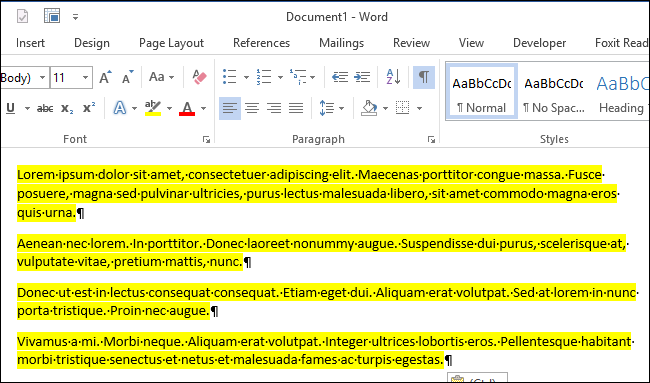Open the borders dropdown arrow
650x383 pixels.
pyautogui.click(x=420, y=109)
